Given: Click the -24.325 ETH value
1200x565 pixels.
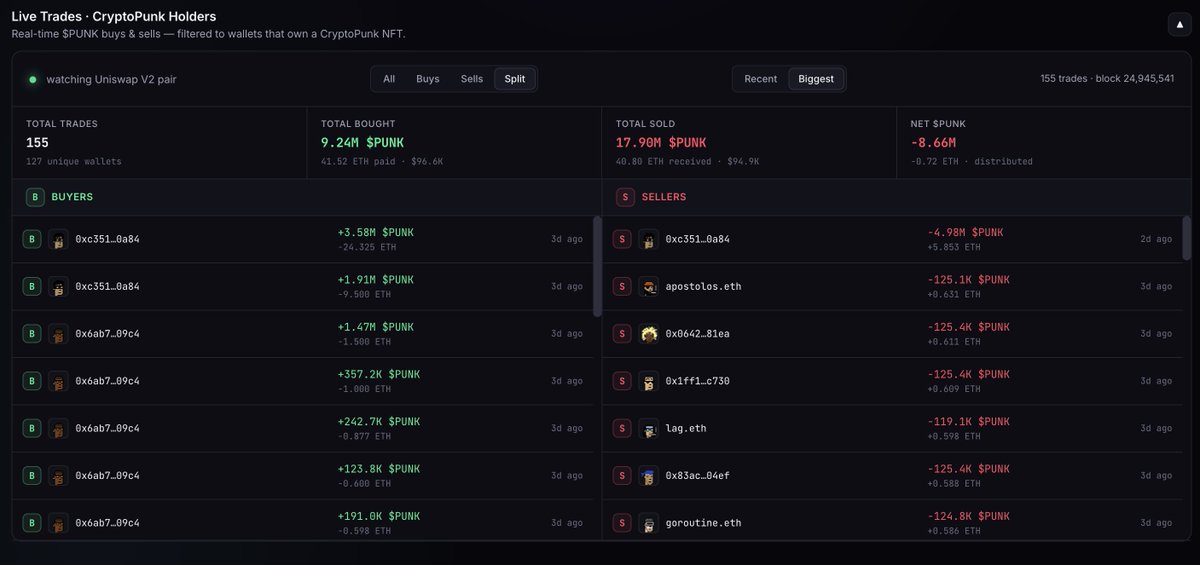Looking at the screenshot, I should [x=367, y=247].
